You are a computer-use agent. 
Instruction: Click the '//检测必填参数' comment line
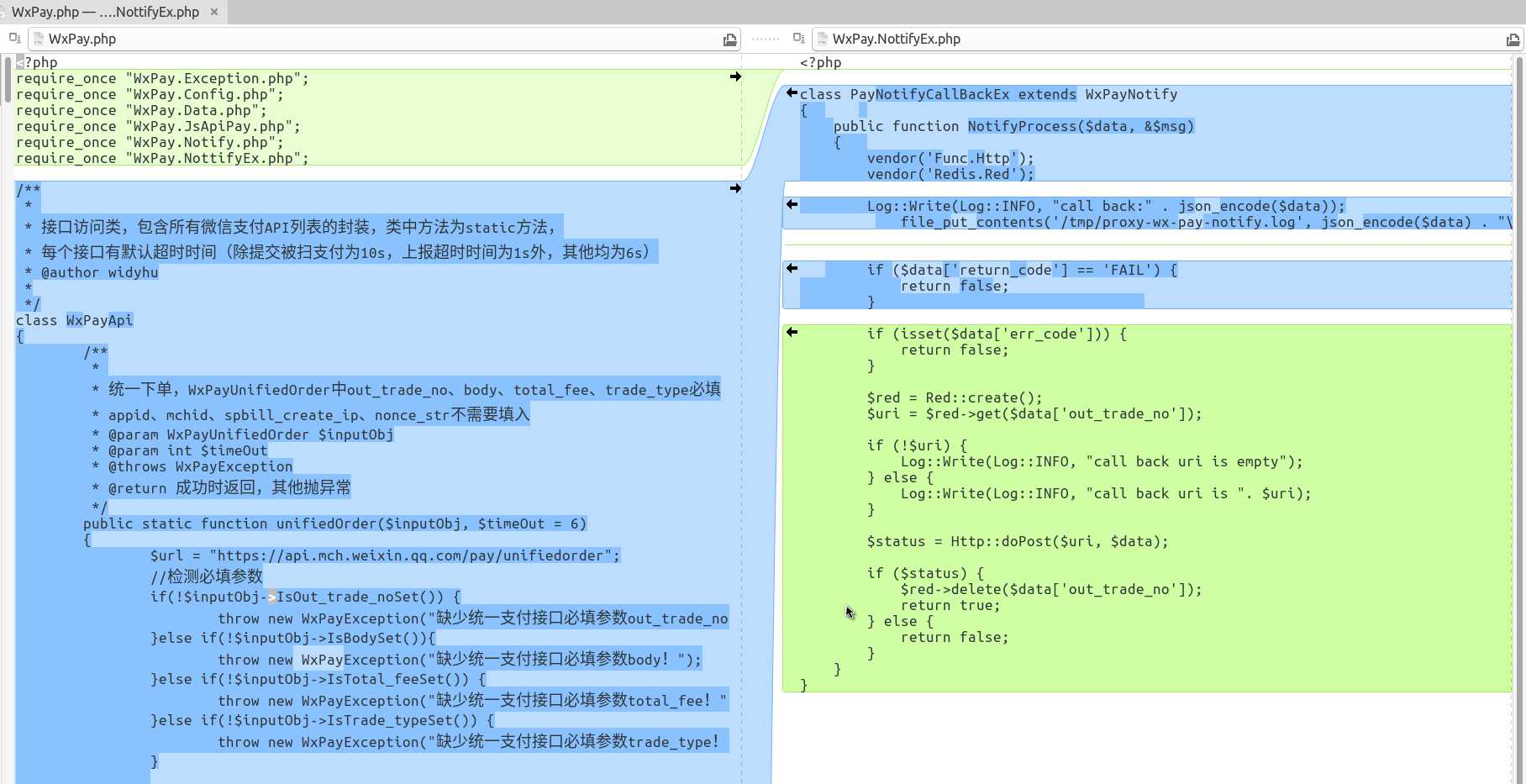pos(207,576)
